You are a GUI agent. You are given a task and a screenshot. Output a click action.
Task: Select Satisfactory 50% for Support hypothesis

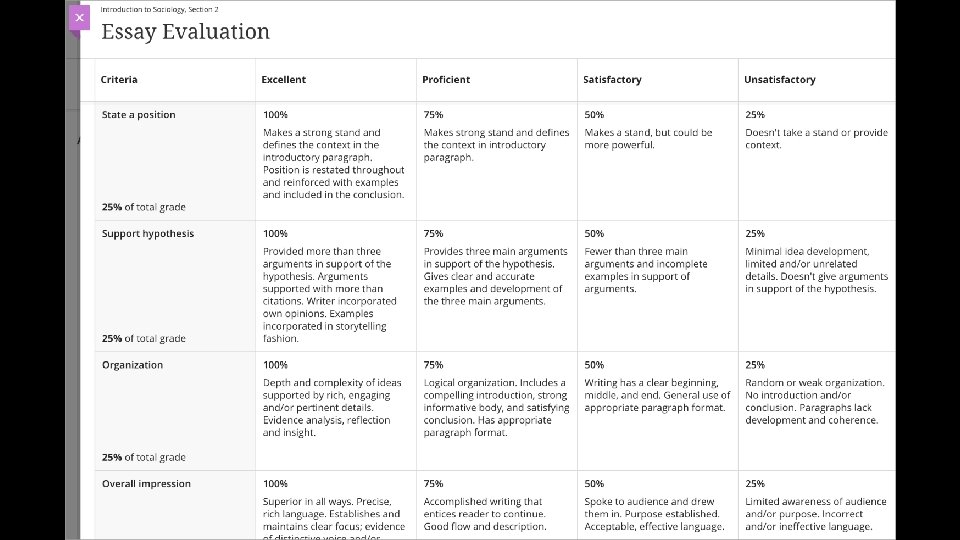(x=658, y=286)
